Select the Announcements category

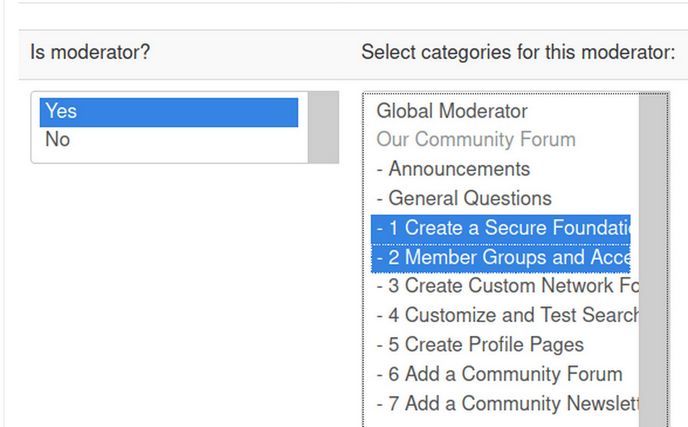pos(459,169)
